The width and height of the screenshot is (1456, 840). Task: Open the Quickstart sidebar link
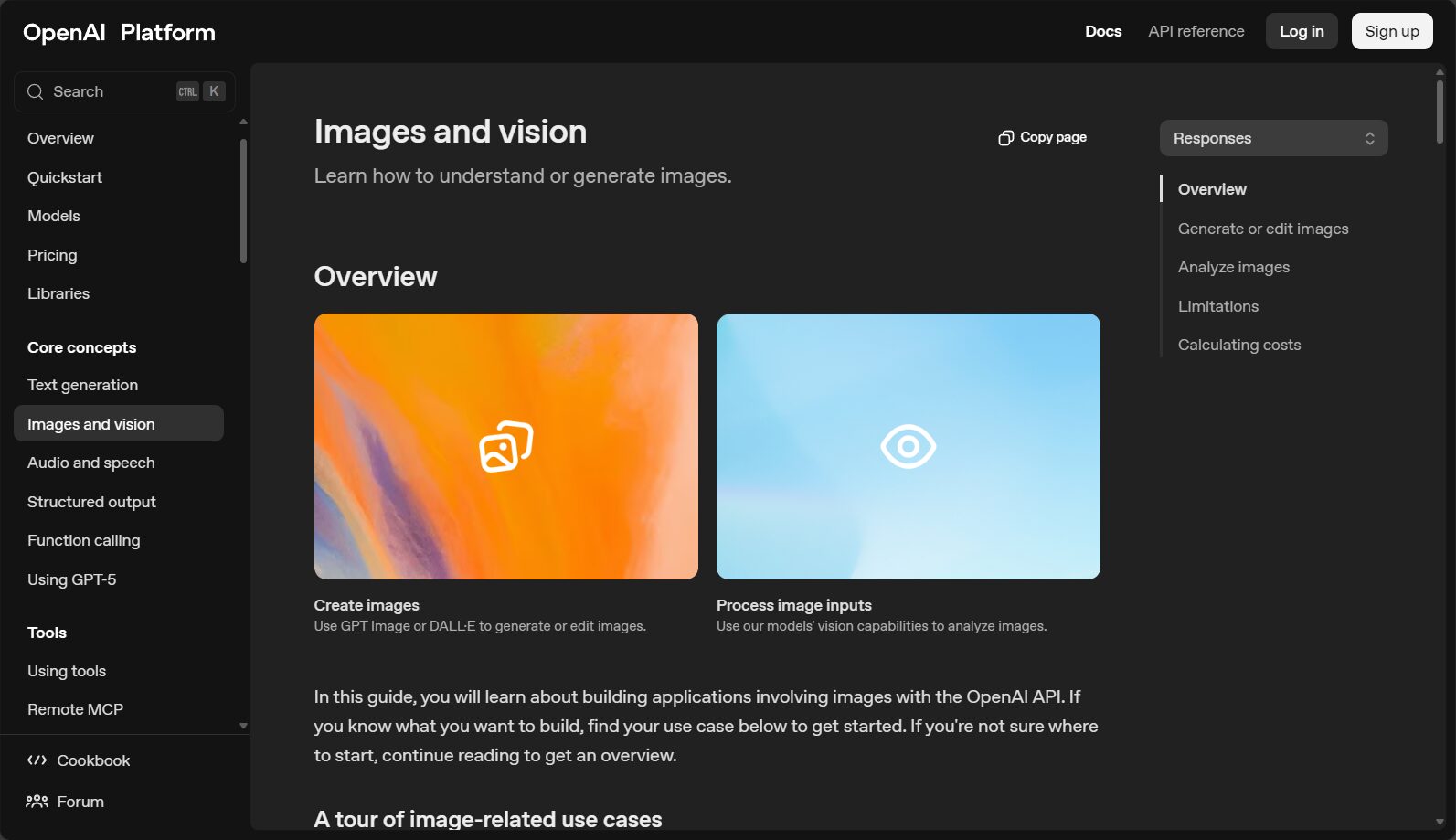coord(65,177)
